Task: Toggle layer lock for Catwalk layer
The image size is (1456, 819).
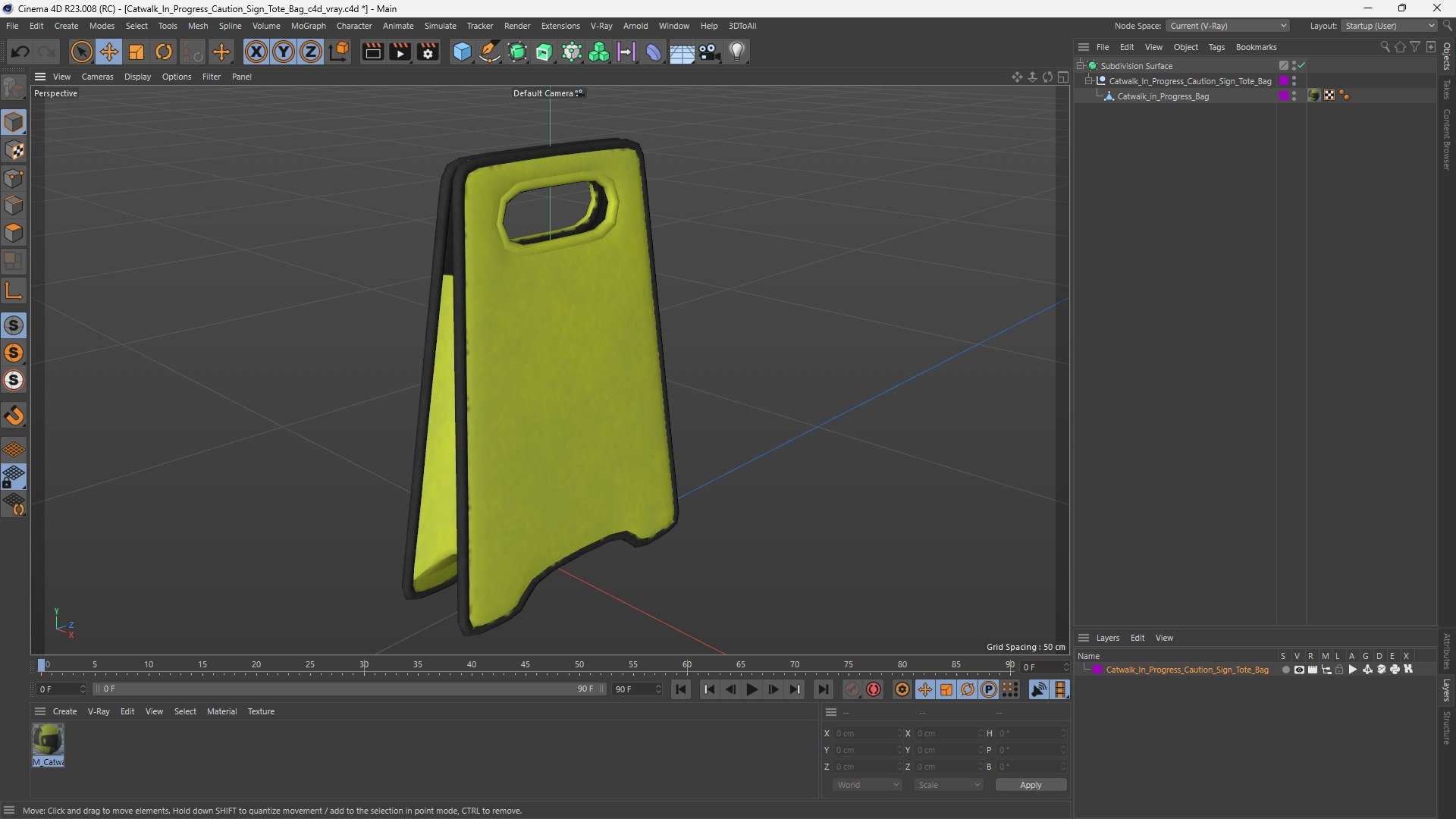Action: (x=1339, y=670)
